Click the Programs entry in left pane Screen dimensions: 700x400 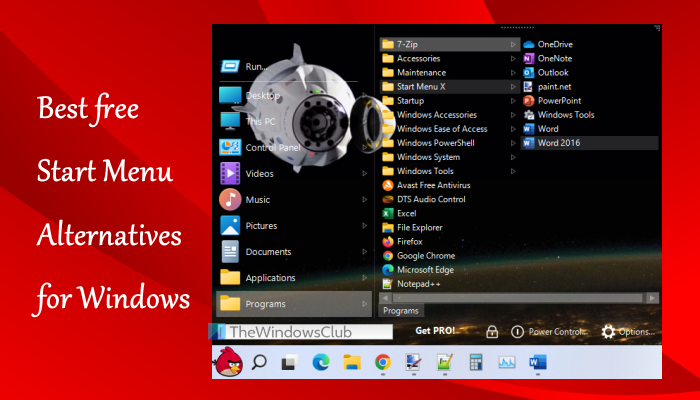pos(294,304)
